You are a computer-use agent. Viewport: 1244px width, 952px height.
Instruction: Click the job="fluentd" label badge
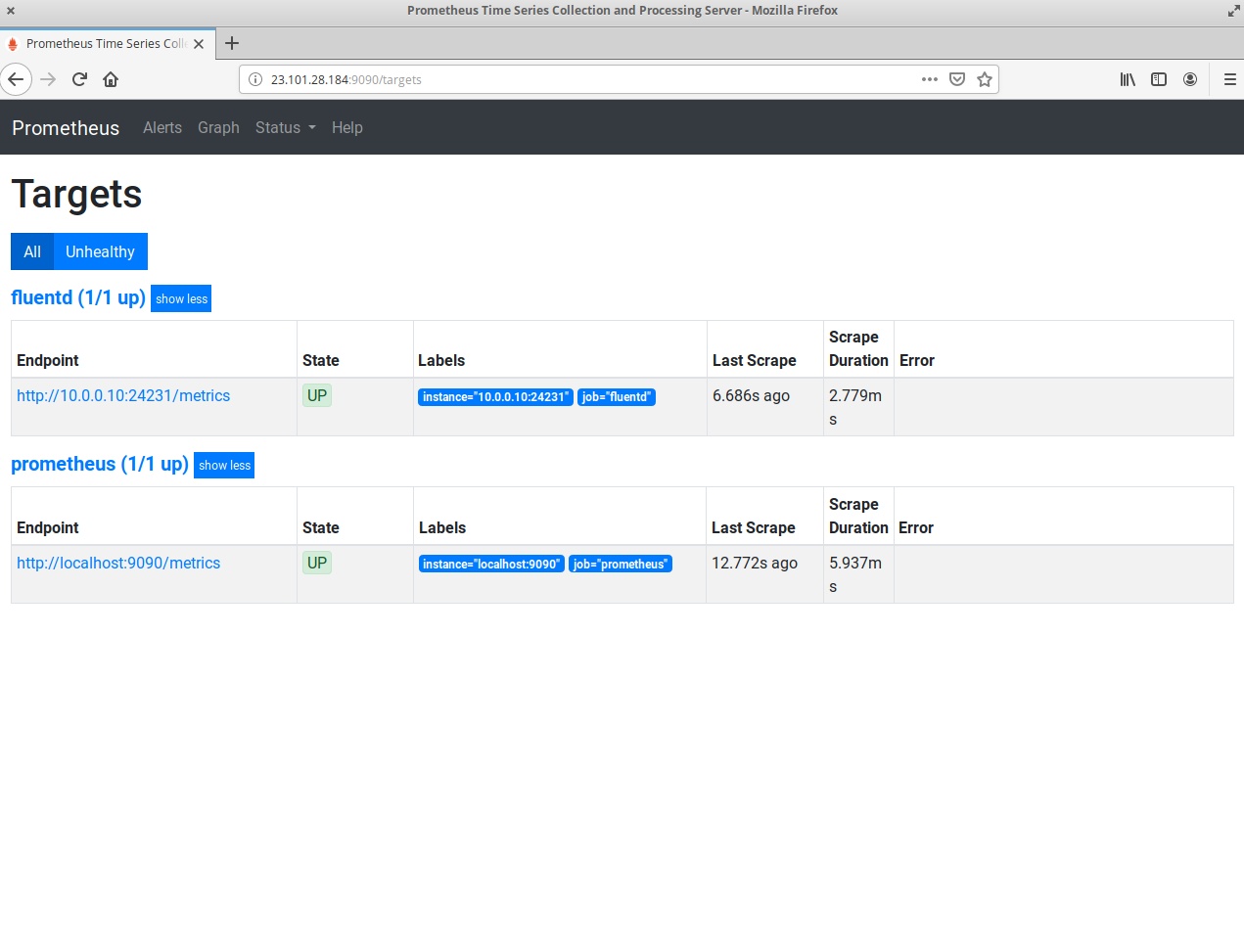616,397
